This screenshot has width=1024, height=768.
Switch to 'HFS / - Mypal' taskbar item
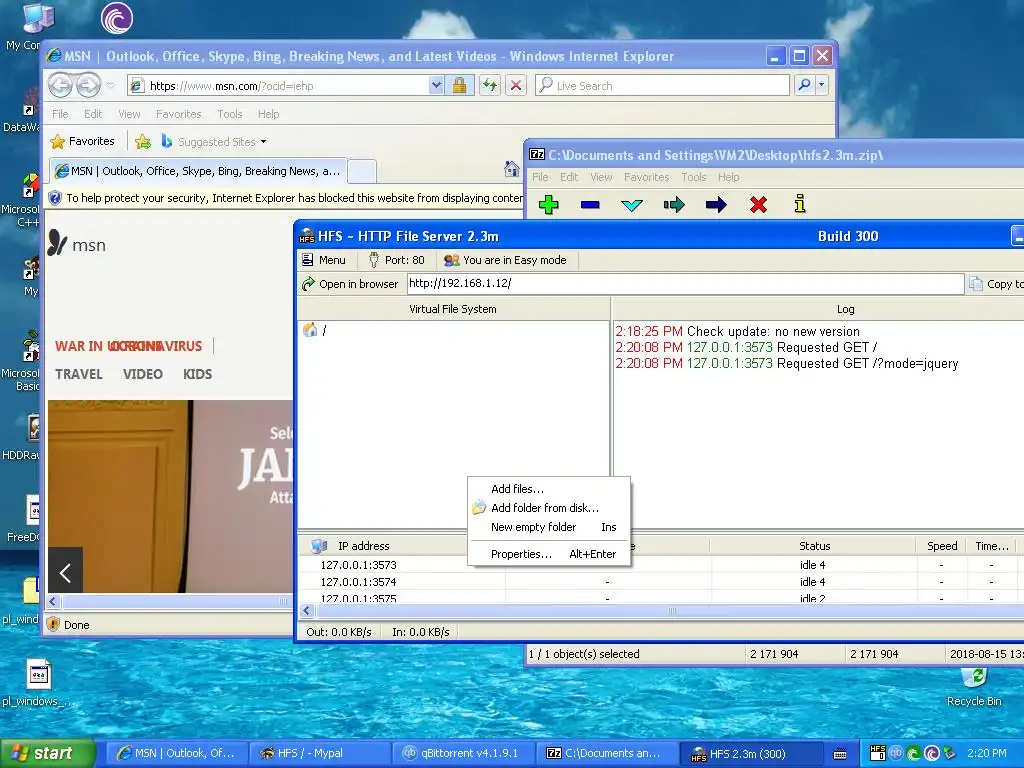320,753
